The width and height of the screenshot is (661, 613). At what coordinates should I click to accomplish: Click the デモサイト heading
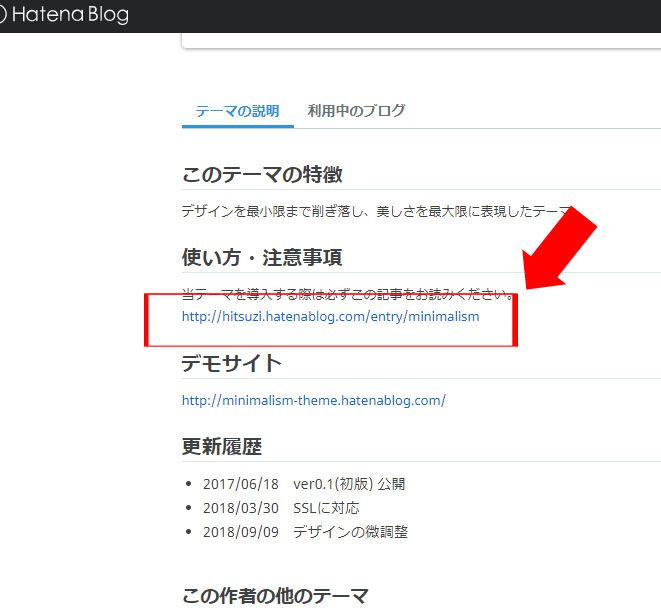click(231, 363)
